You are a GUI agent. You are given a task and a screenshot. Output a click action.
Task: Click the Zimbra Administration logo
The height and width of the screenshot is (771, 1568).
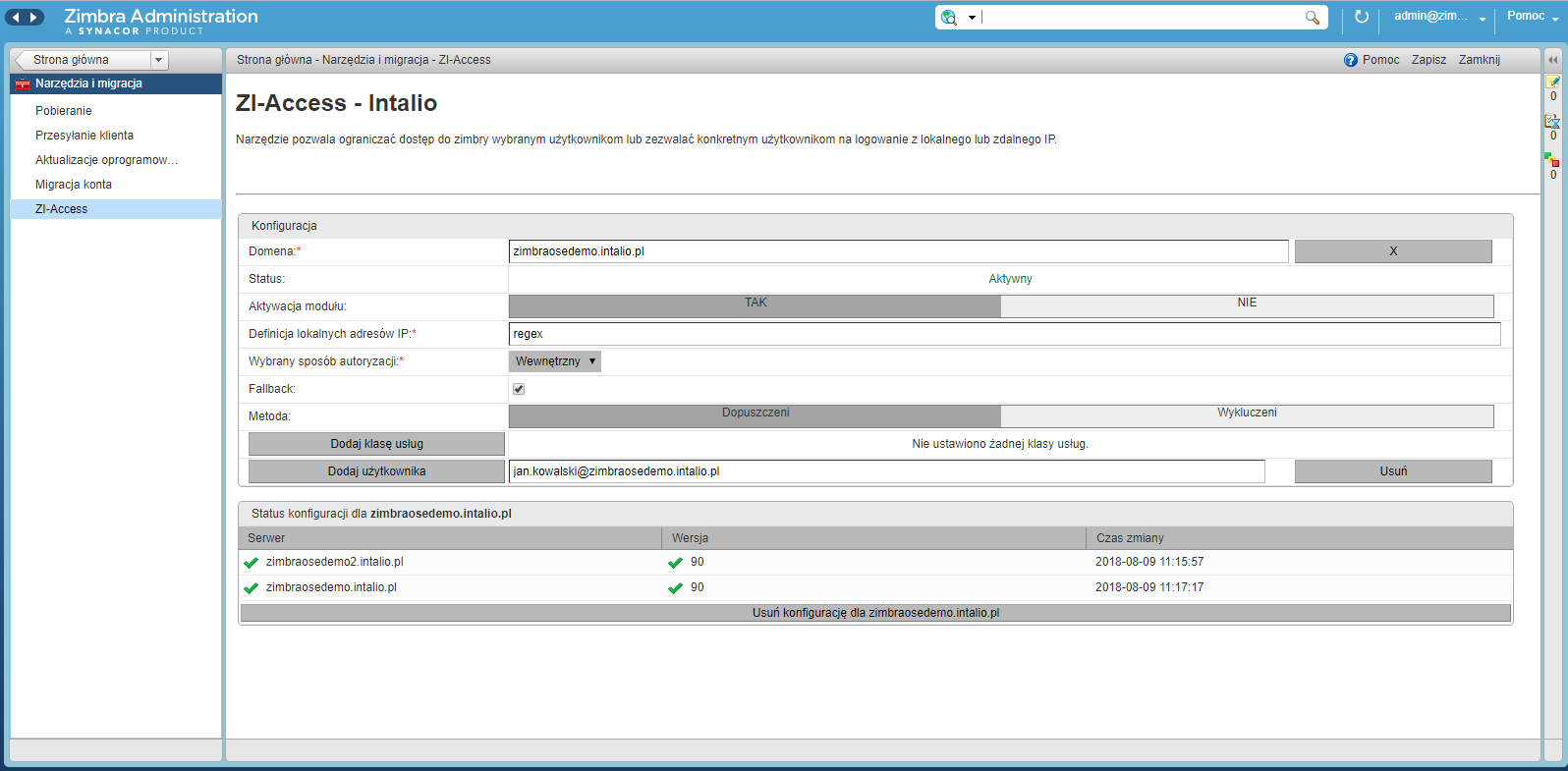161,21
